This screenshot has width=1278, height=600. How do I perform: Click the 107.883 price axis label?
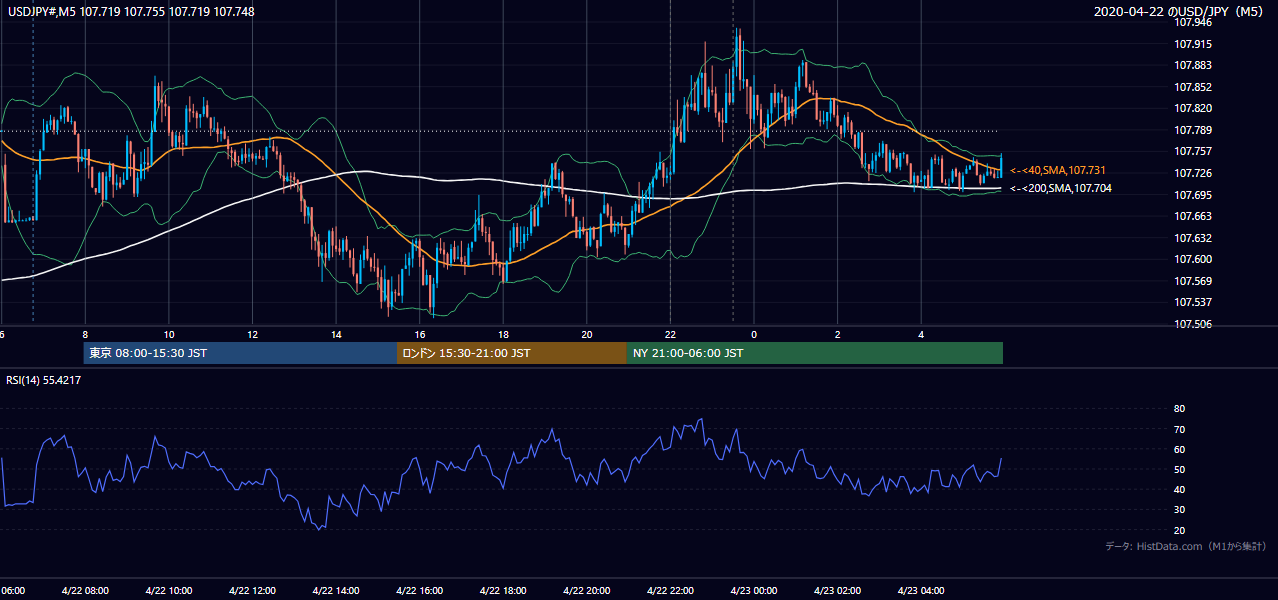pyautogui.click(x=1192, y=65)
